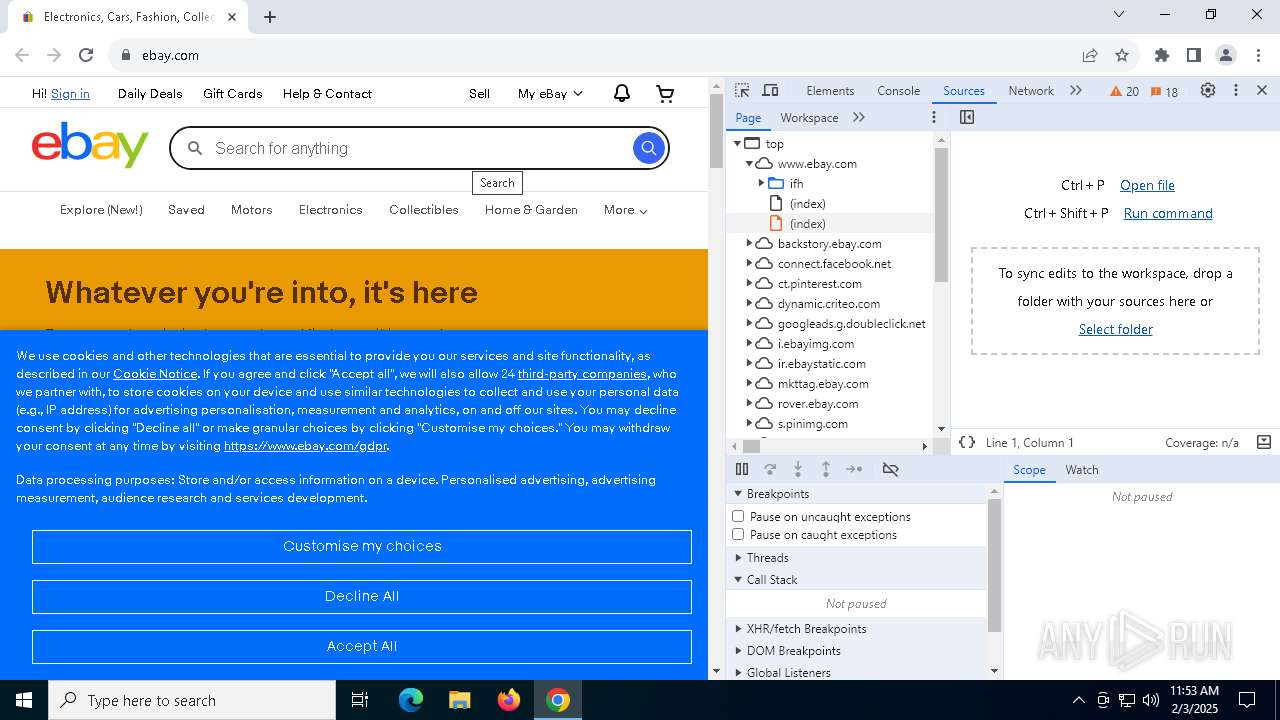Open the eBay shopping cart icon
Viewport: 1280px width, 720px height.
tap(665, 93)
